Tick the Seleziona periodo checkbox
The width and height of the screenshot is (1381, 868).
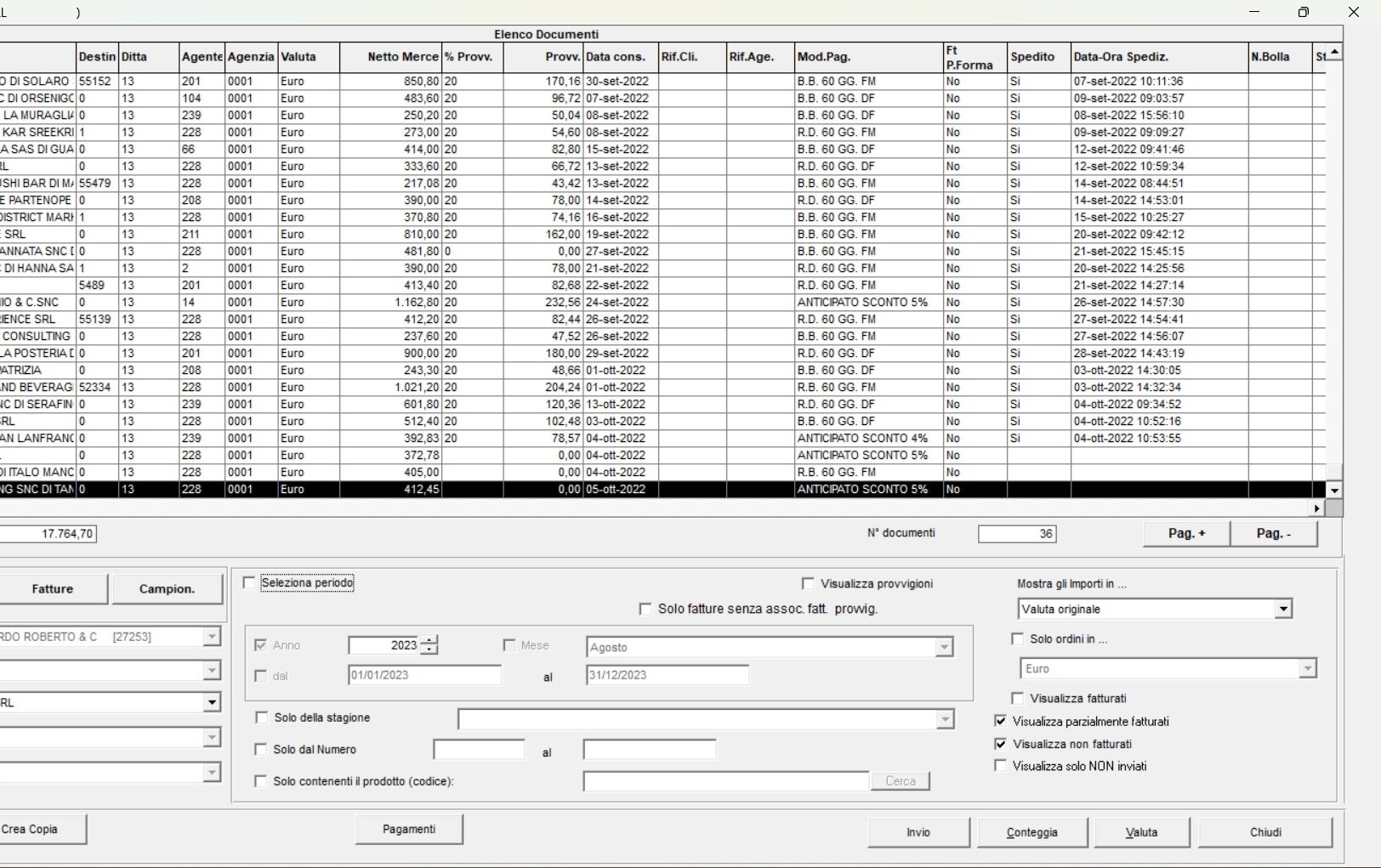click(x=249, y=582)
